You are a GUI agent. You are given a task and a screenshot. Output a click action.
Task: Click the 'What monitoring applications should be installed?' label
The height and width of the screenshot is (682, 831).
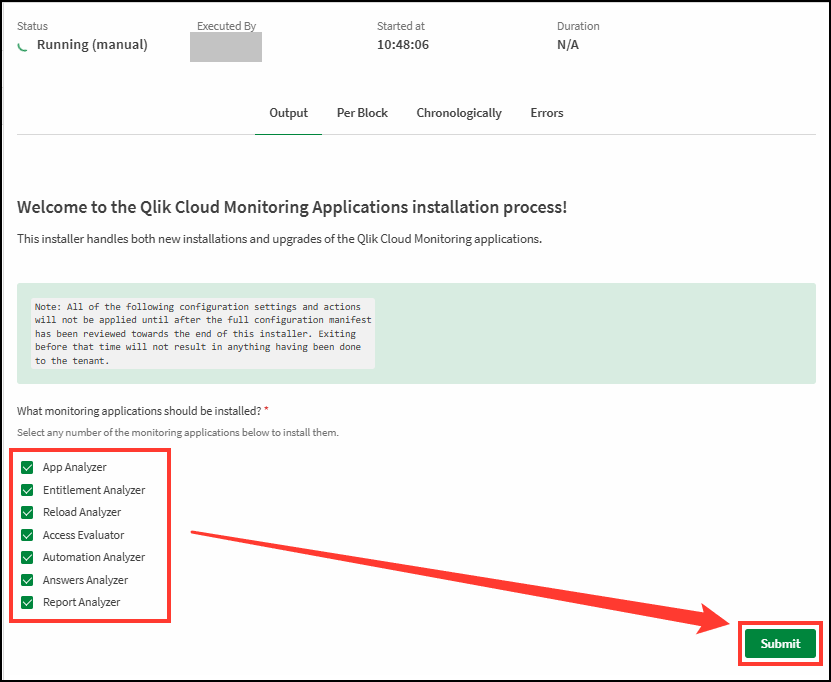(139, 411)
